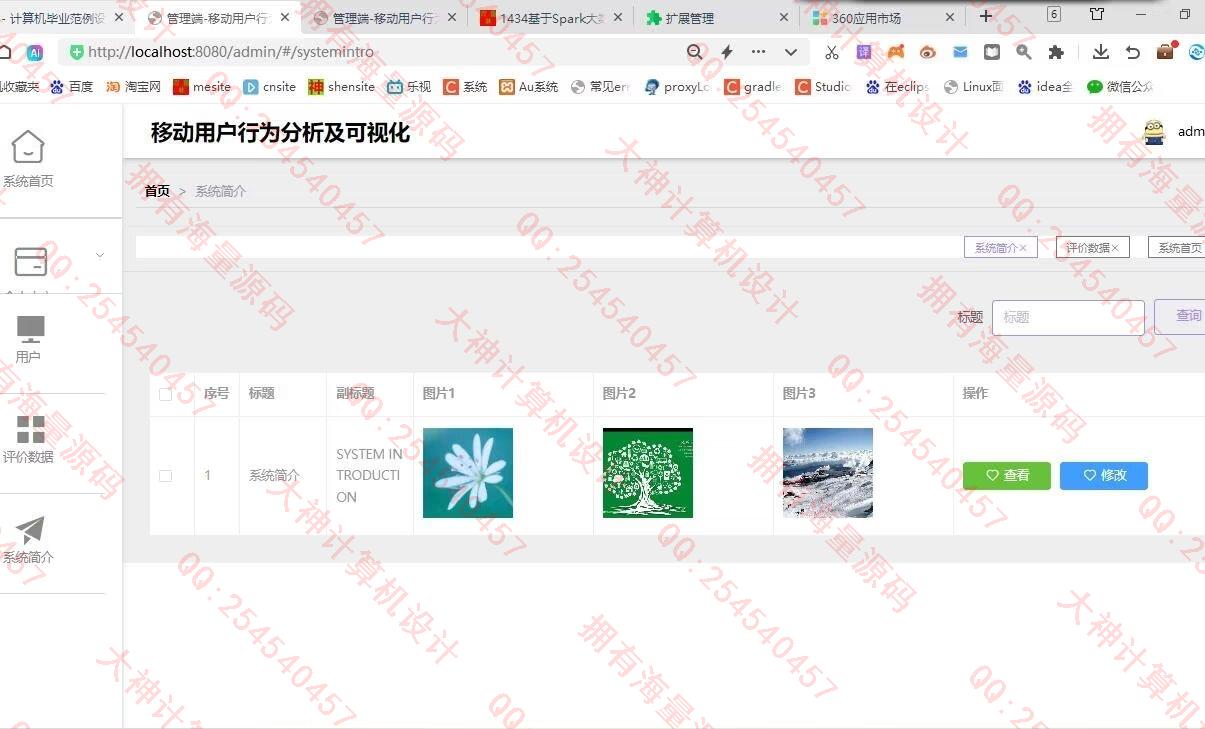Open the extensions puzzle piece icon
Image resolution: width=1205 pixels, height=729 pixels.
click(1056, 52)
